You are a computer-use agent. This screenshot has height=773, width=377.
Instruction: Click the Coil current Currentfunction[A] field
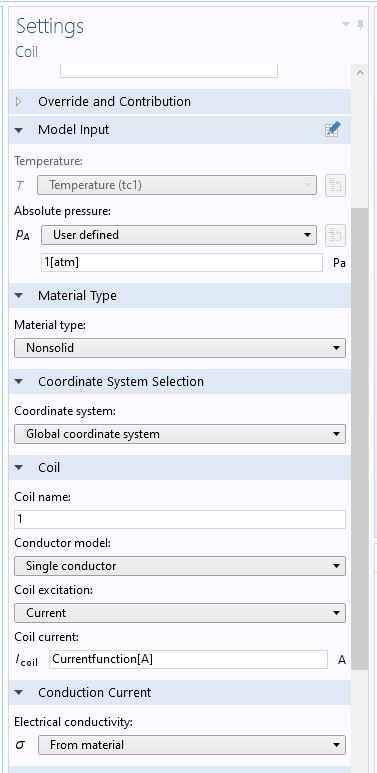(x=188, y=660)
